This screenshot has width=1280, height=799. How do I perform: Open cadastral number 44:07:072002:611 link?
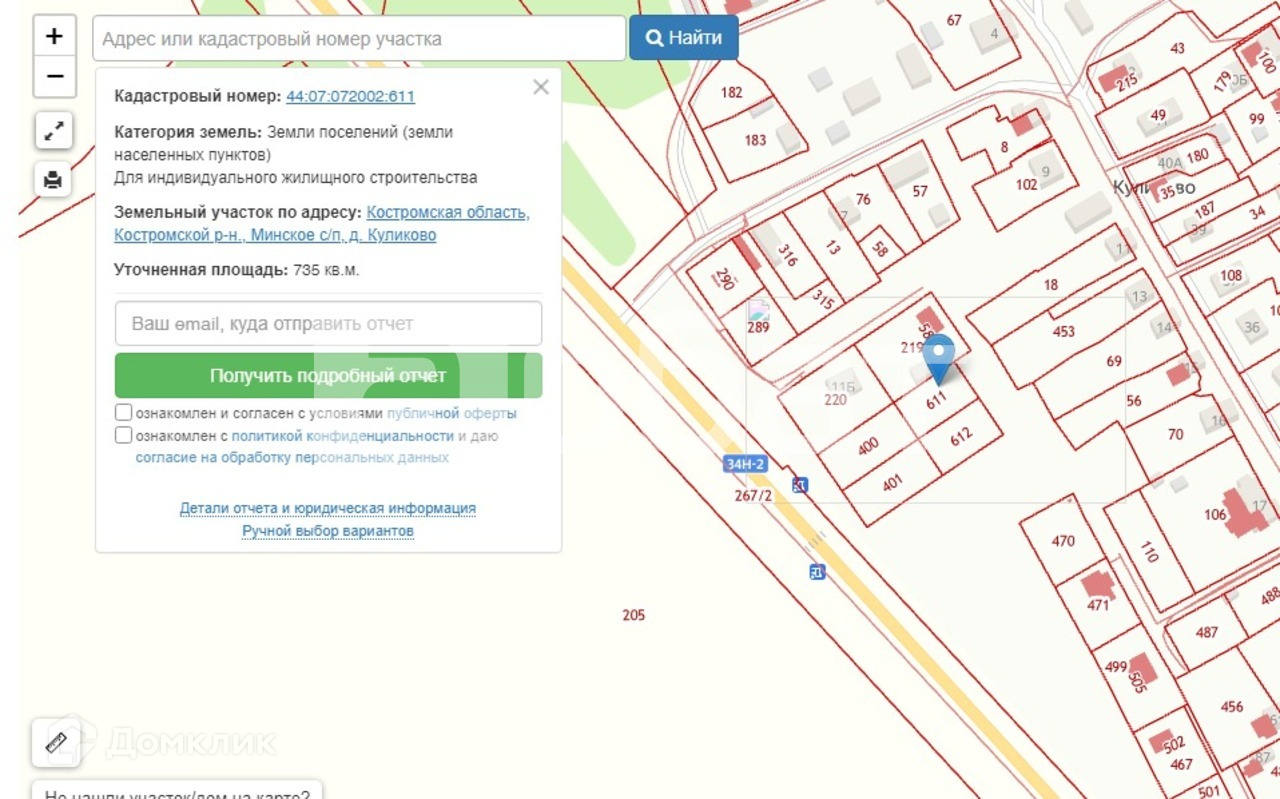[350, 96]
